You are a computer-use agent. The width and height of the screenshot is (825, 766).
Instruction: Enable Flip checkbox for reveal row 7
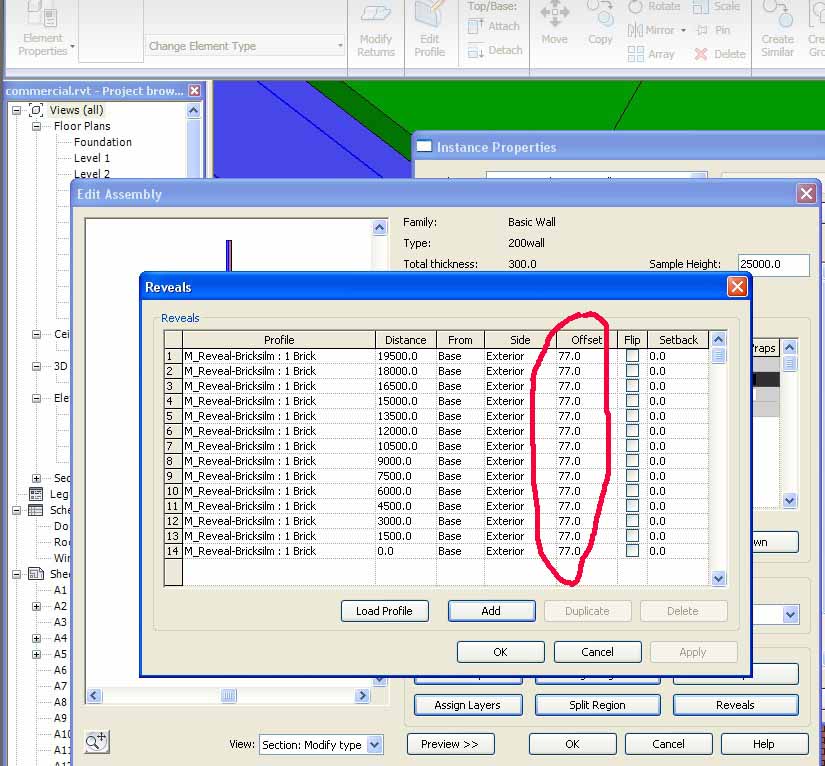(632, 446)
